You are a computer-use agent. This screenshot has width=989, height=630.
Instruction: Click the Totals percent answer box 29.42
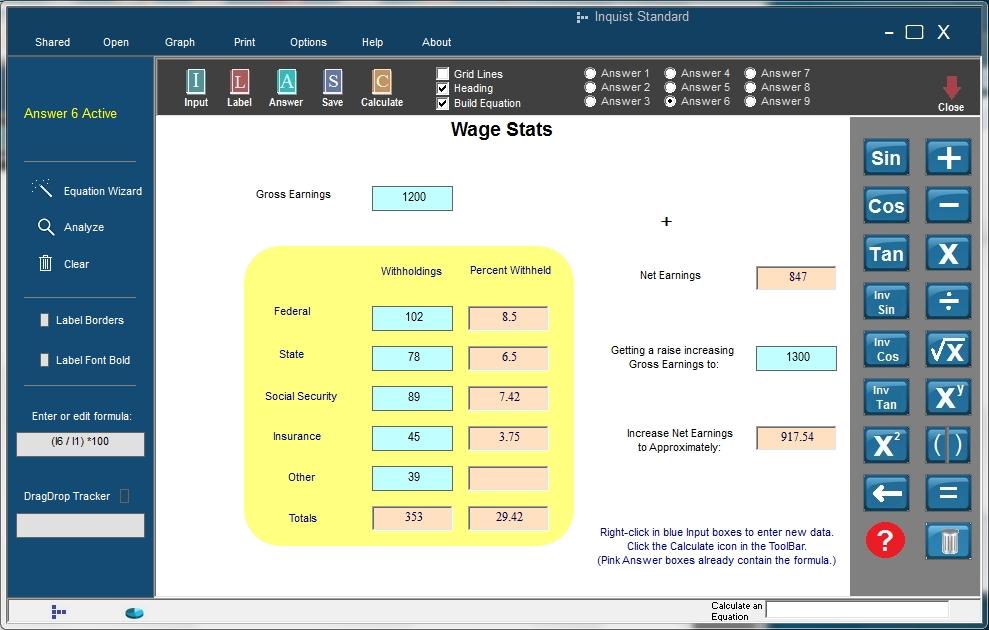[508, 518]
